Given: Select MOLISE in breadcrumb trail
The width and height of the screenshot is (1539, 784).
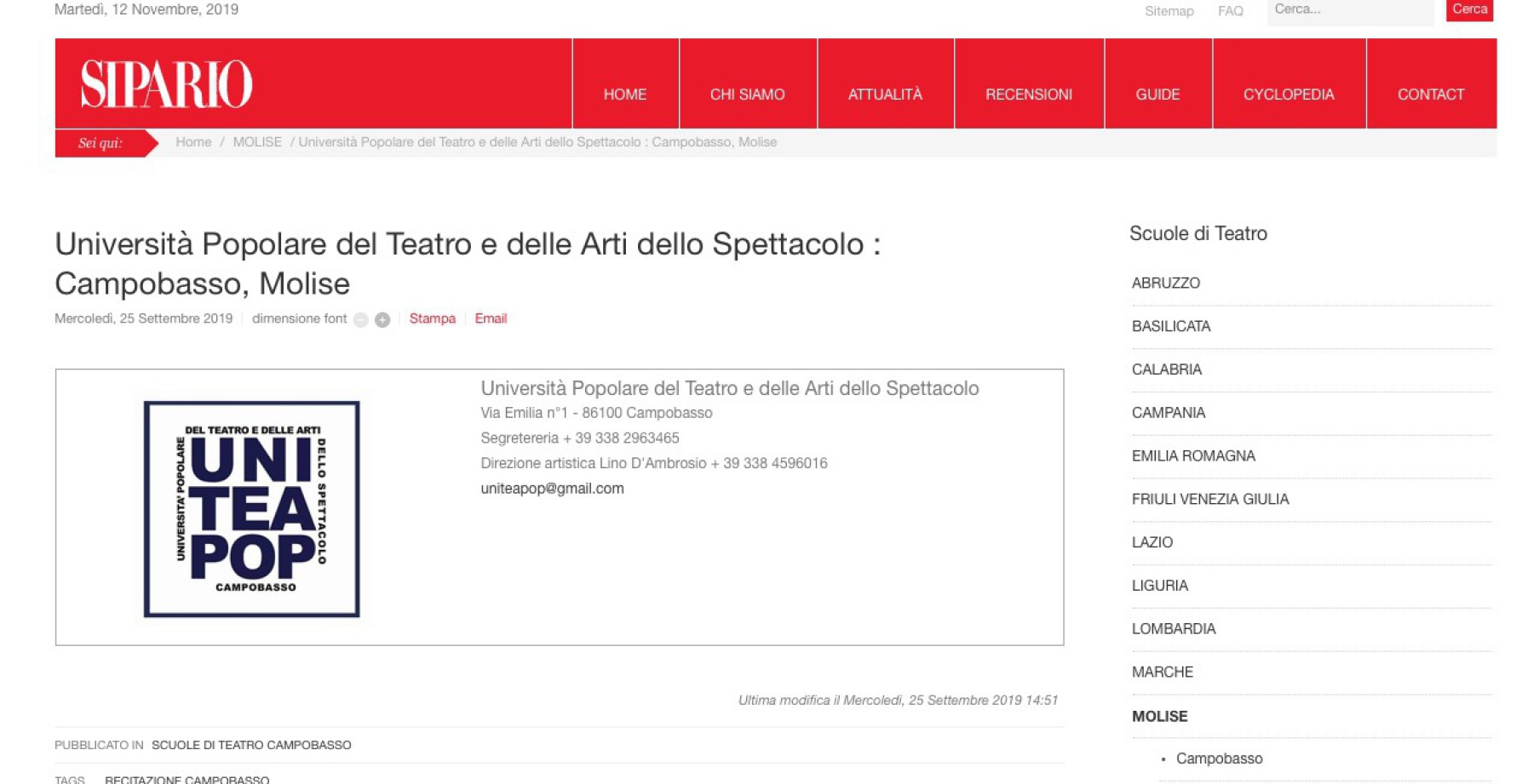Looking at the screenshot, I should pyautogui.click(x=257, y=142).
